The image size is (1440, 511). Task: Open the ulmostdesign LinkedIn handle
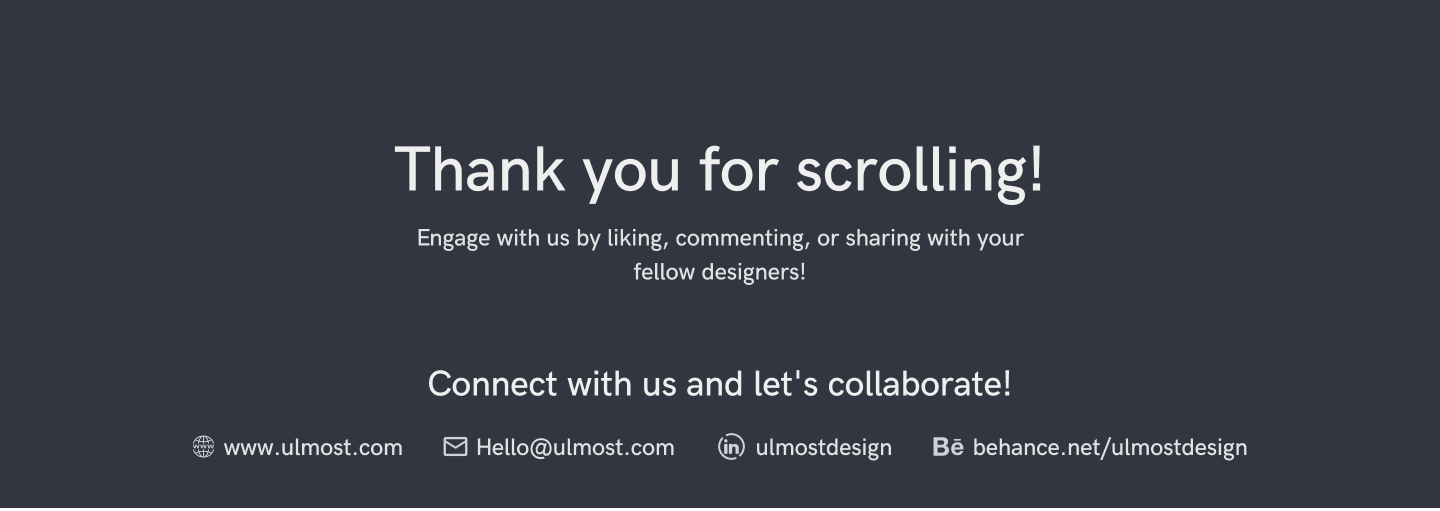point(823,447)
